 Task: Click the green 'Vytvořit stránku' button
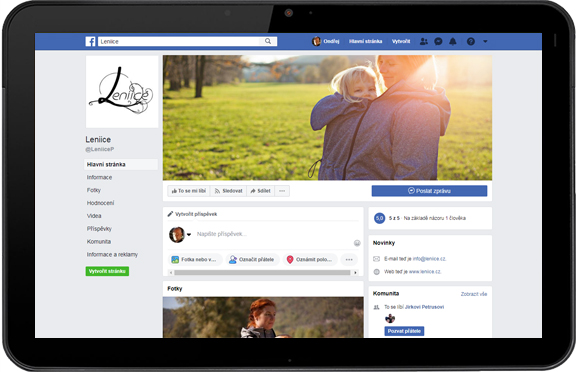click(x=107, y=271)
